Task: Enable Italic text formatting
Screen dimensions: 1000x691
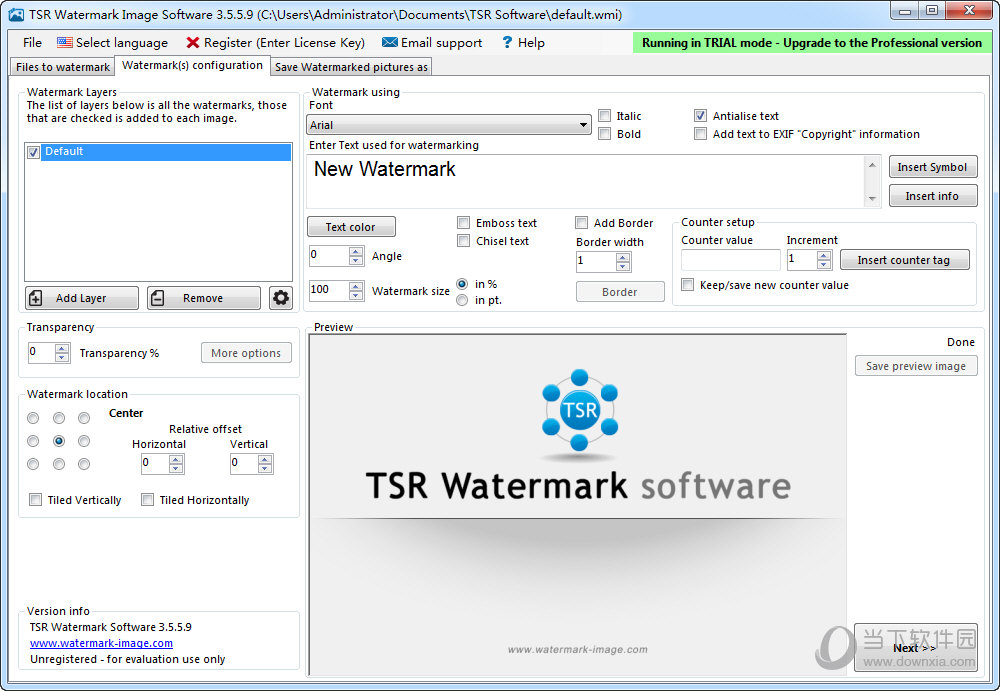Action: (604, 115)
